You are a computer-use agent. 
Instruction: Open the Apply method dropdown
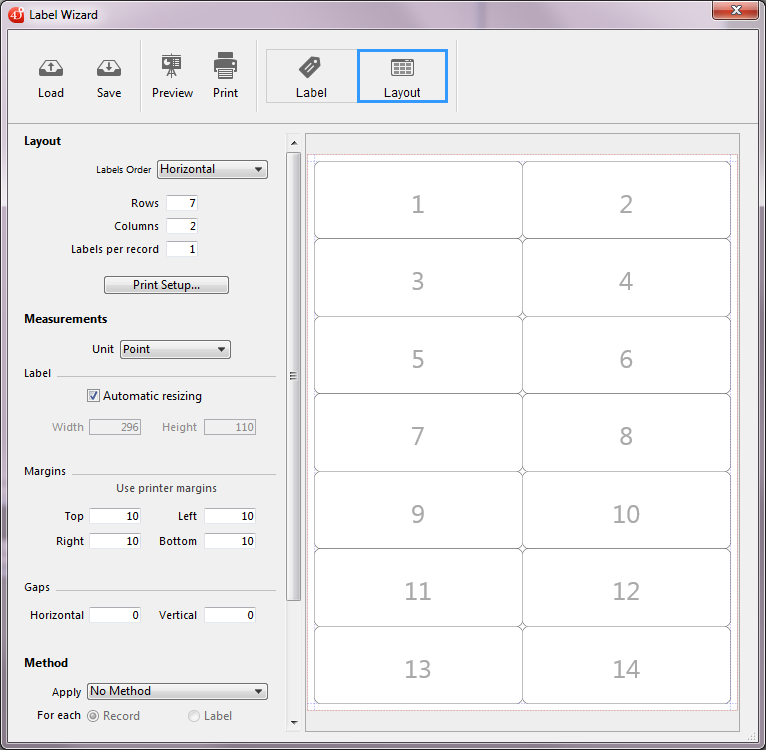point(177,691)
